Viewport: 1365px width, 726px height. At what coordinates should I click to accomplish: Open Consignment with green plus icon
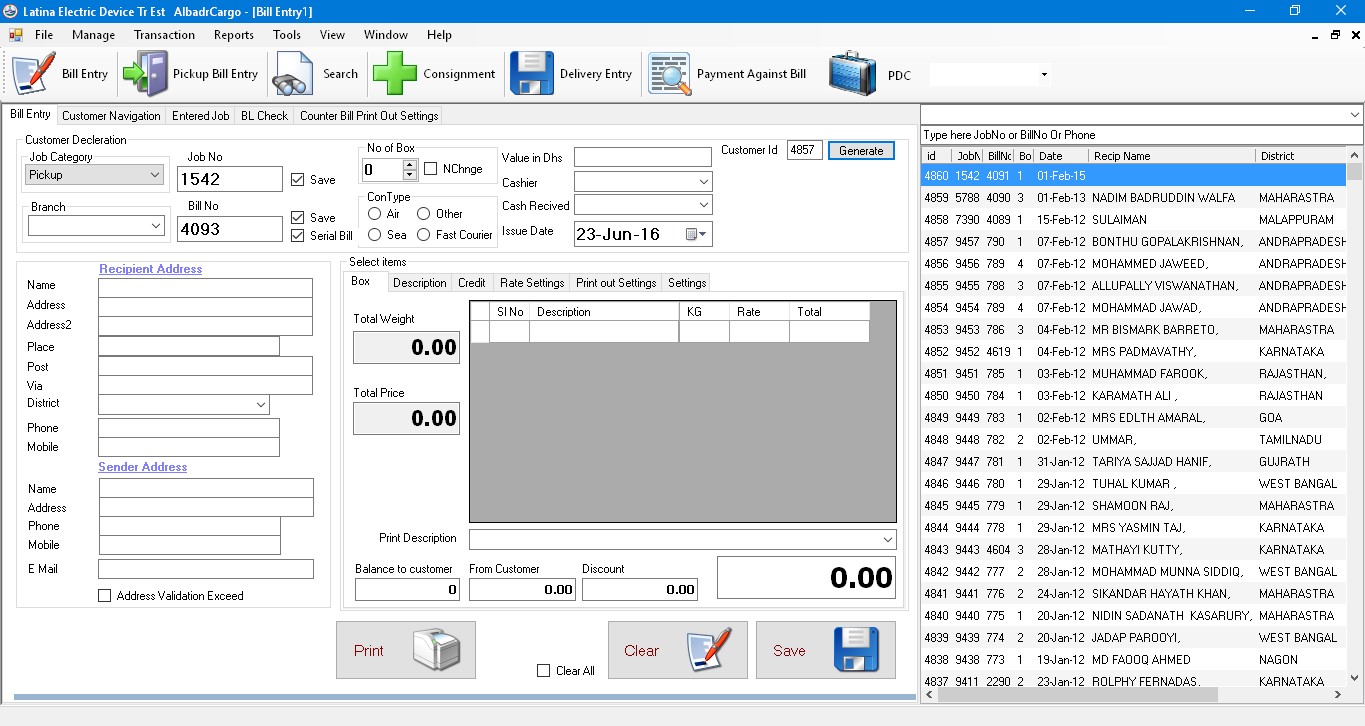(395, 74)
